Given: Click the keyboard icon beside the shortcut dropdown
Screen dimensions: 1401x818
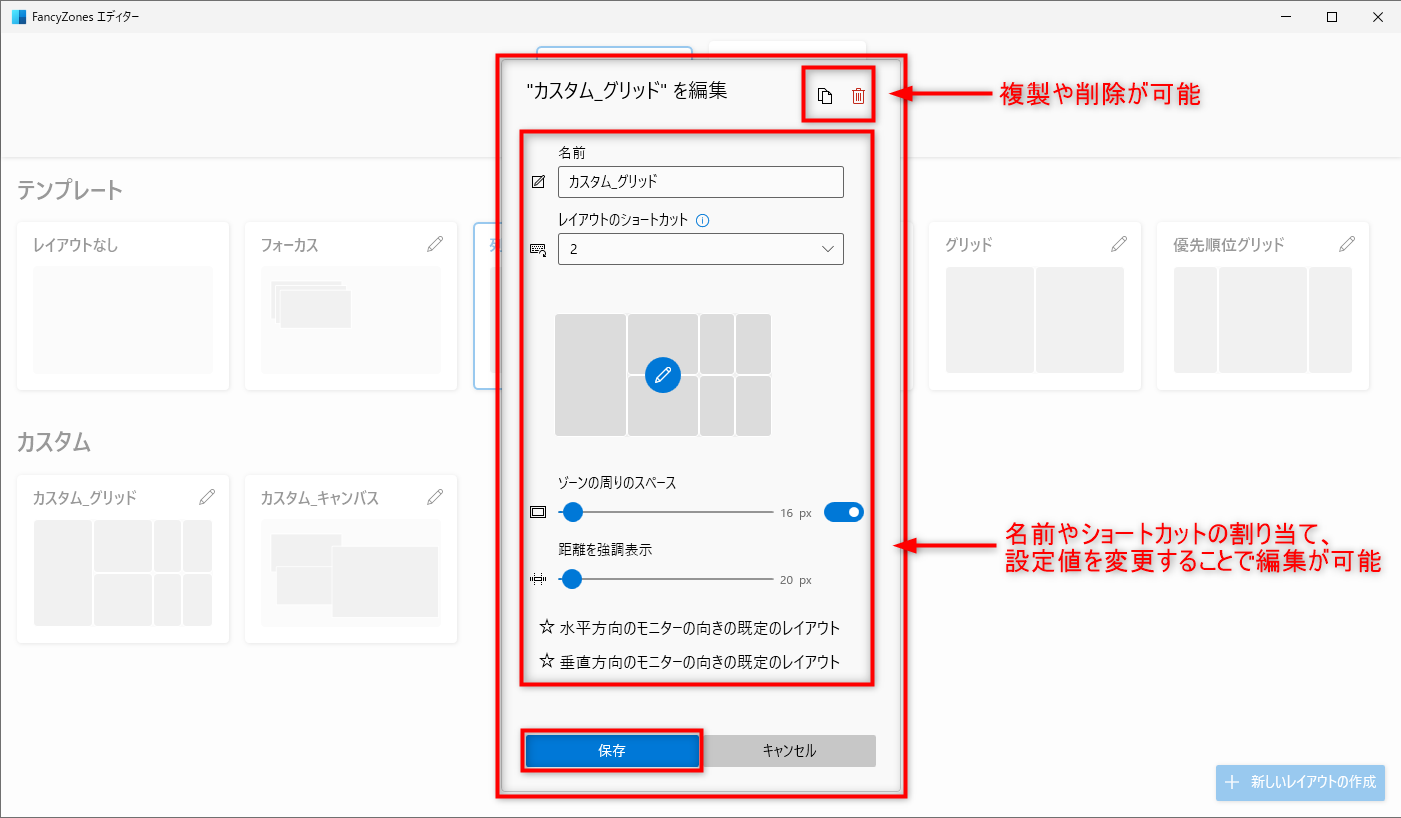Looking at the screenshot, I should click(x=537, y=249).
